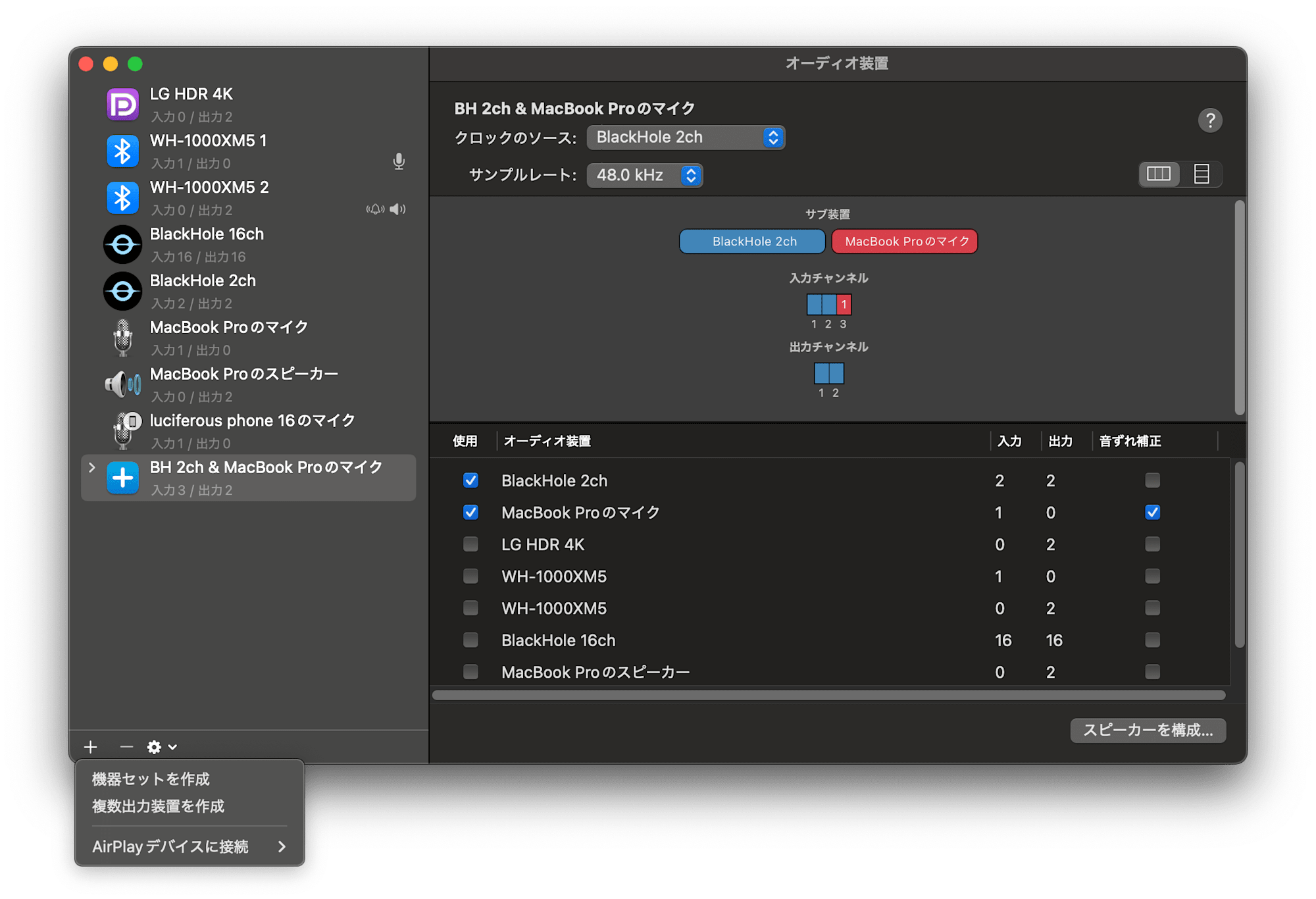
Task: Click the help question mark button
Action: coord(1209,120)
